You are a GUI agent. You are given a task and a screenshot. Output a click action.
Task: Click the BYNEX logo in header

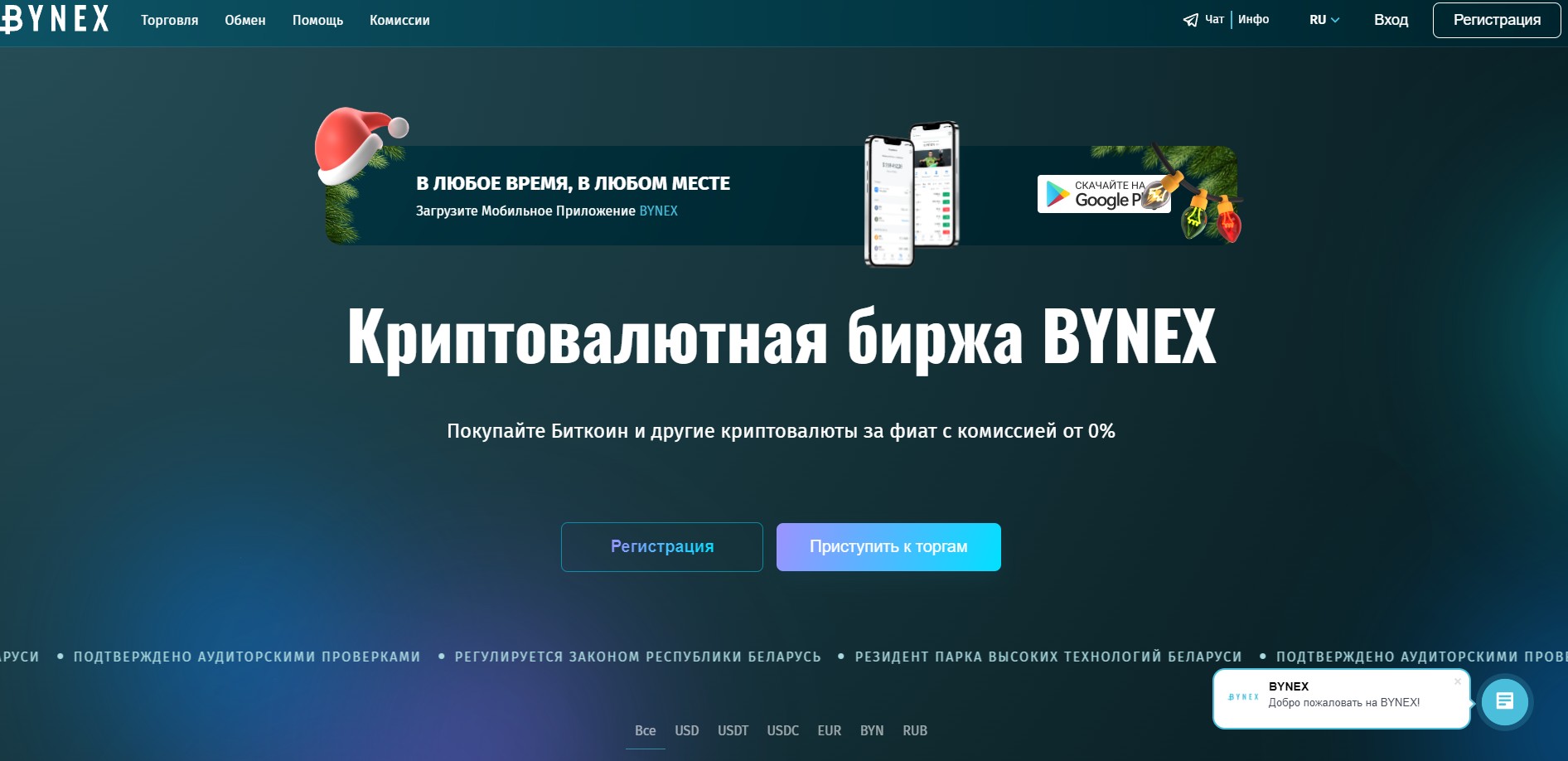tap(55, 19)
